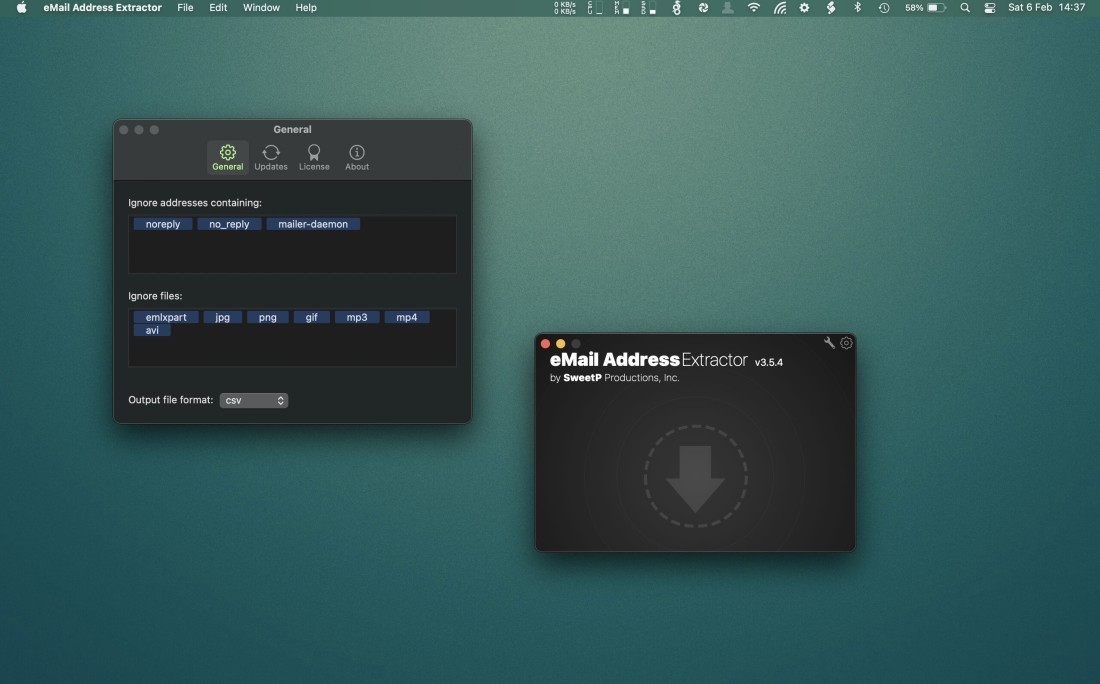Open the Wi-Fi menu in menu bar
The height and width of the screenshot is (684, 1100).
(x=752, y=8)
